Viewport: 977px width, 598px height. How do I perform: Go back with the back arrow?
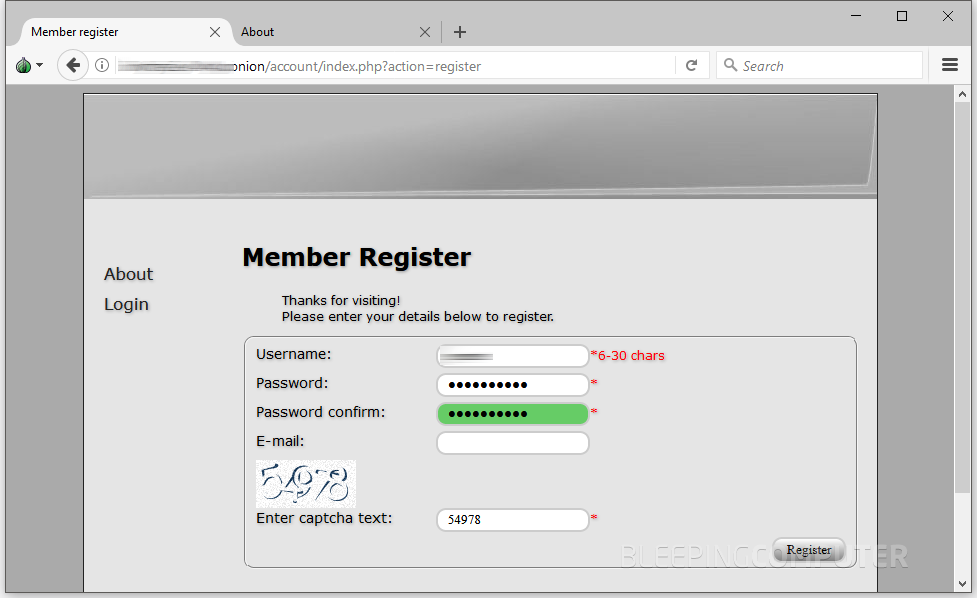tap(72, 66)
